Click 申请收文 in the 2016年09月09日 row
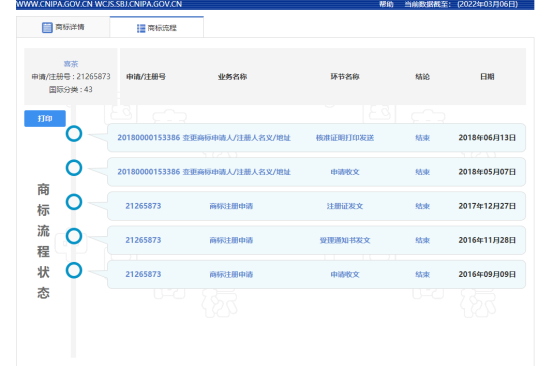The width and height of the screenshot is (554, 366). click(345, 274)
